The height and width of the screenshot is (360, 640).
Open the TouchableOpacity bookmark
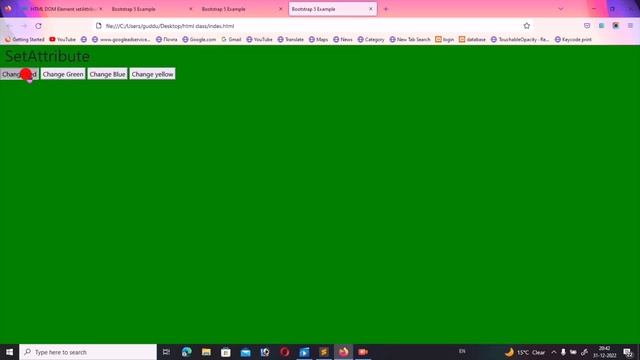[520, 40]
